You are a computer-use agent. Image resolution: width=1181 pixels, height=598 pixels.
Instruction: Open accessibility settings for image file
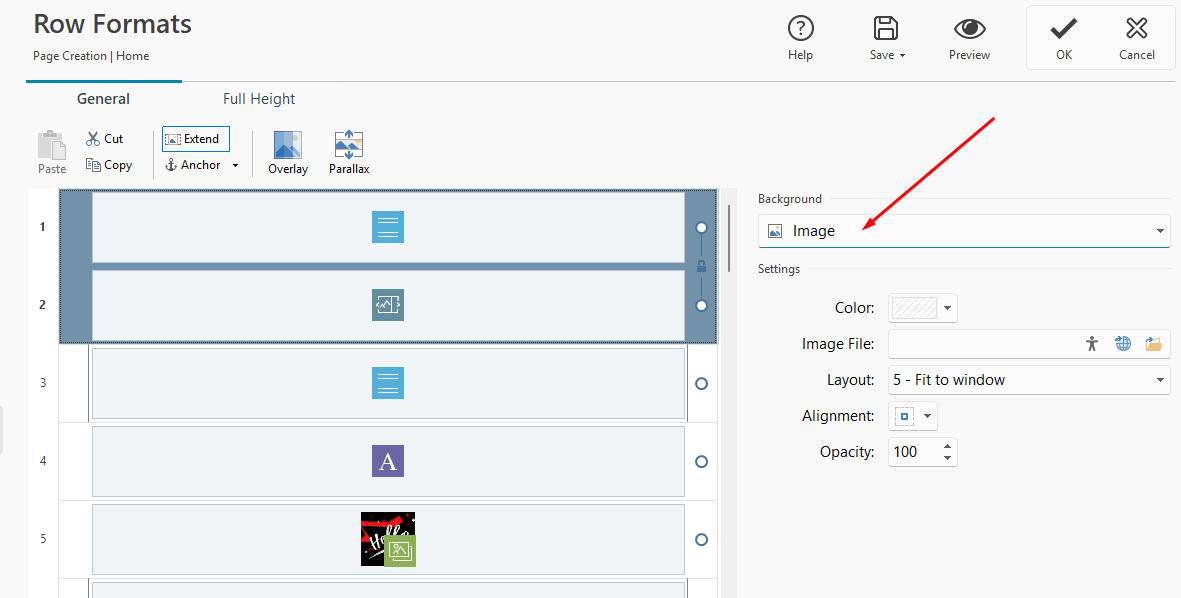[x=1092, y=344]
